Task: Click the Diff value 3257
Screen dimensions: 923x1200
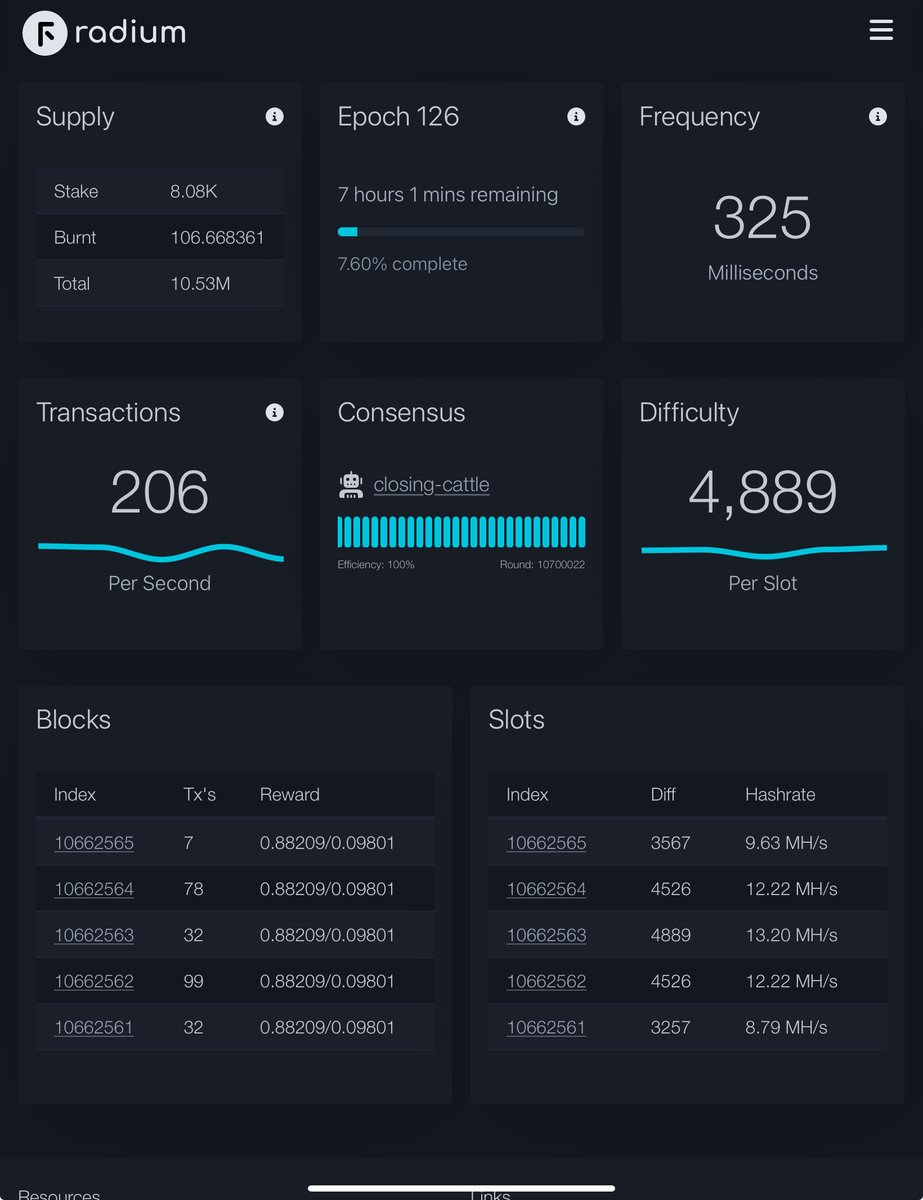Action: pyautogui.click(x=670, y=1027)
